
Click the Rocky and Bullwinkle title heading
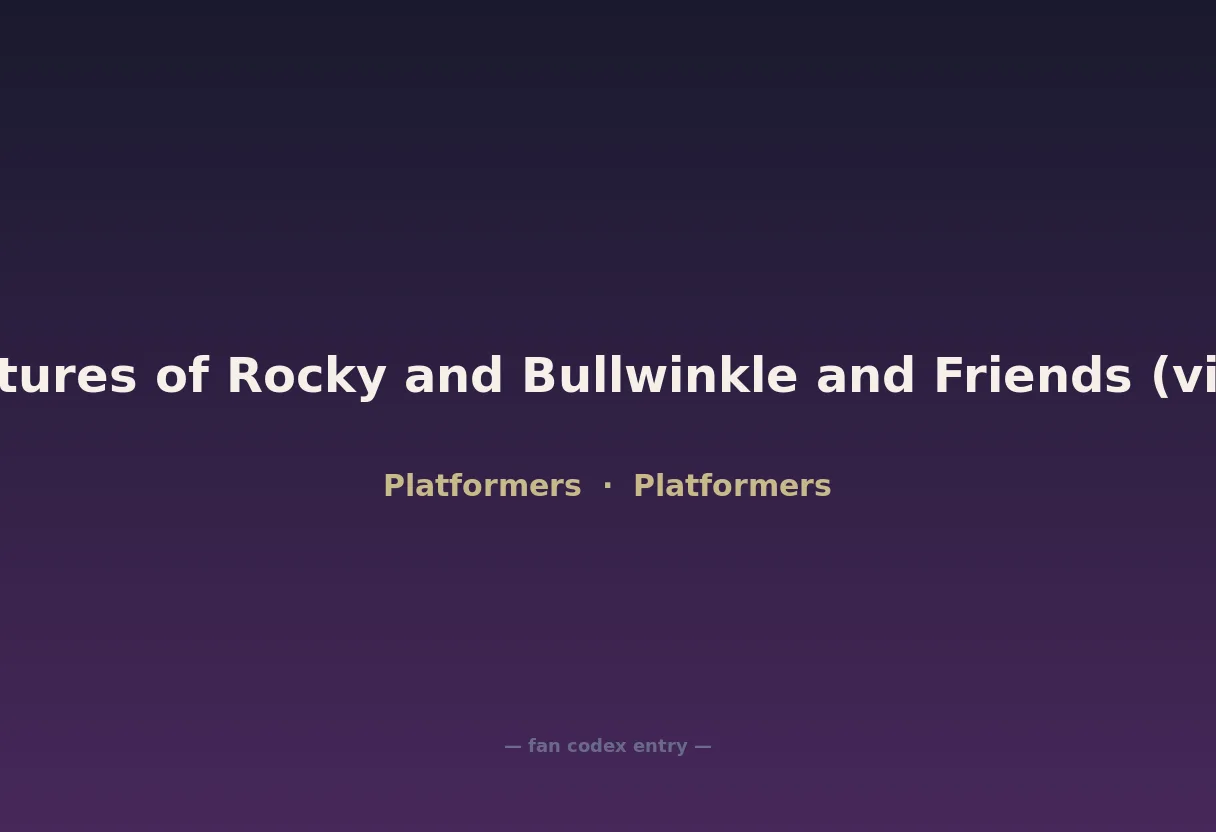pyautogui.click(x=608, y=377)
